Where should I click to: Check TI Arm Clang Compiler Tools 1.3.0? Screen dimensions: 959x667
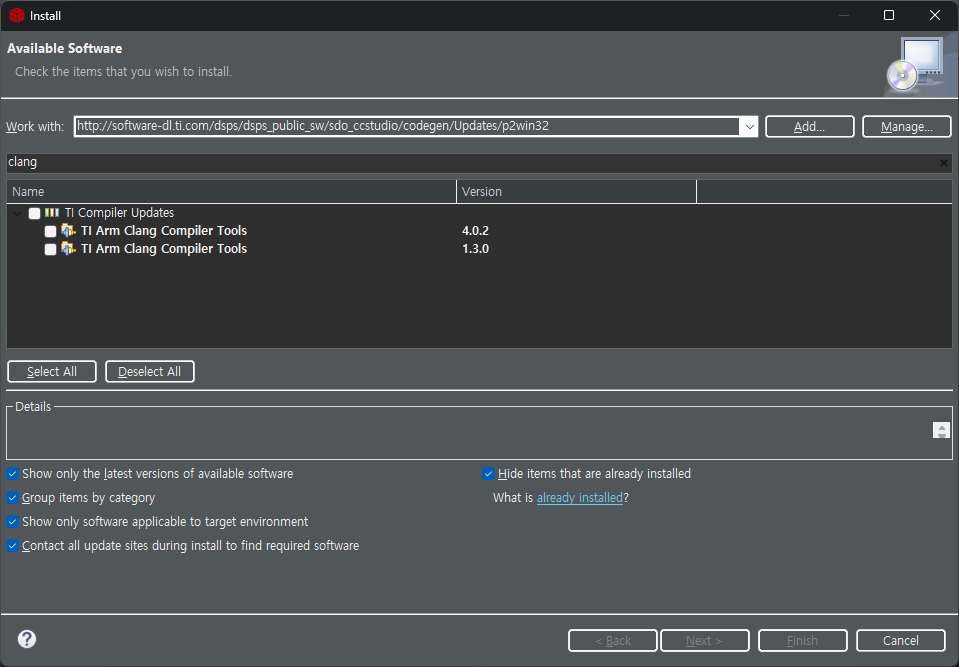[x=50, y=249]
